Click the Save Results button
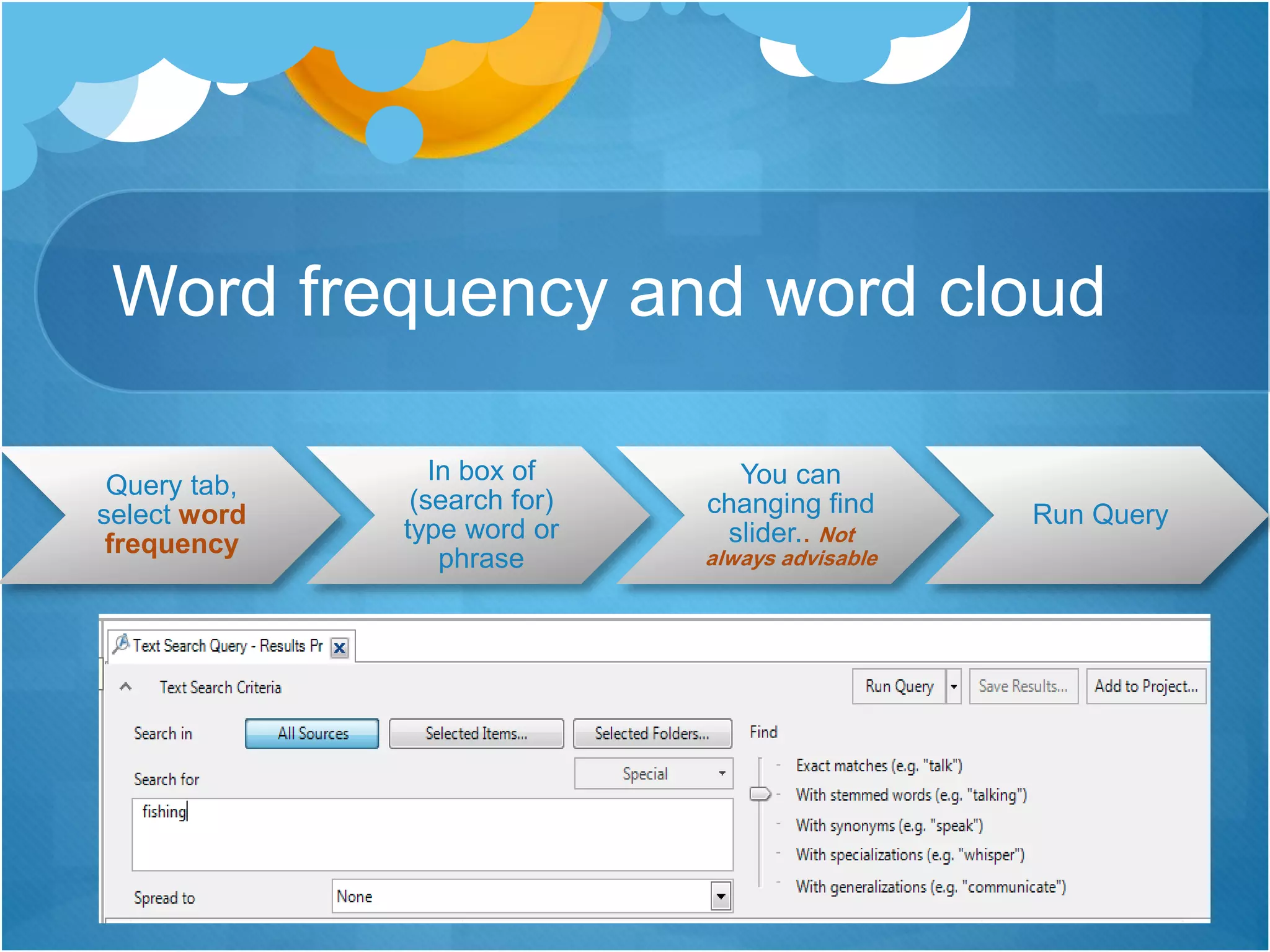The image size is (1270, 952). [1023, 686]
